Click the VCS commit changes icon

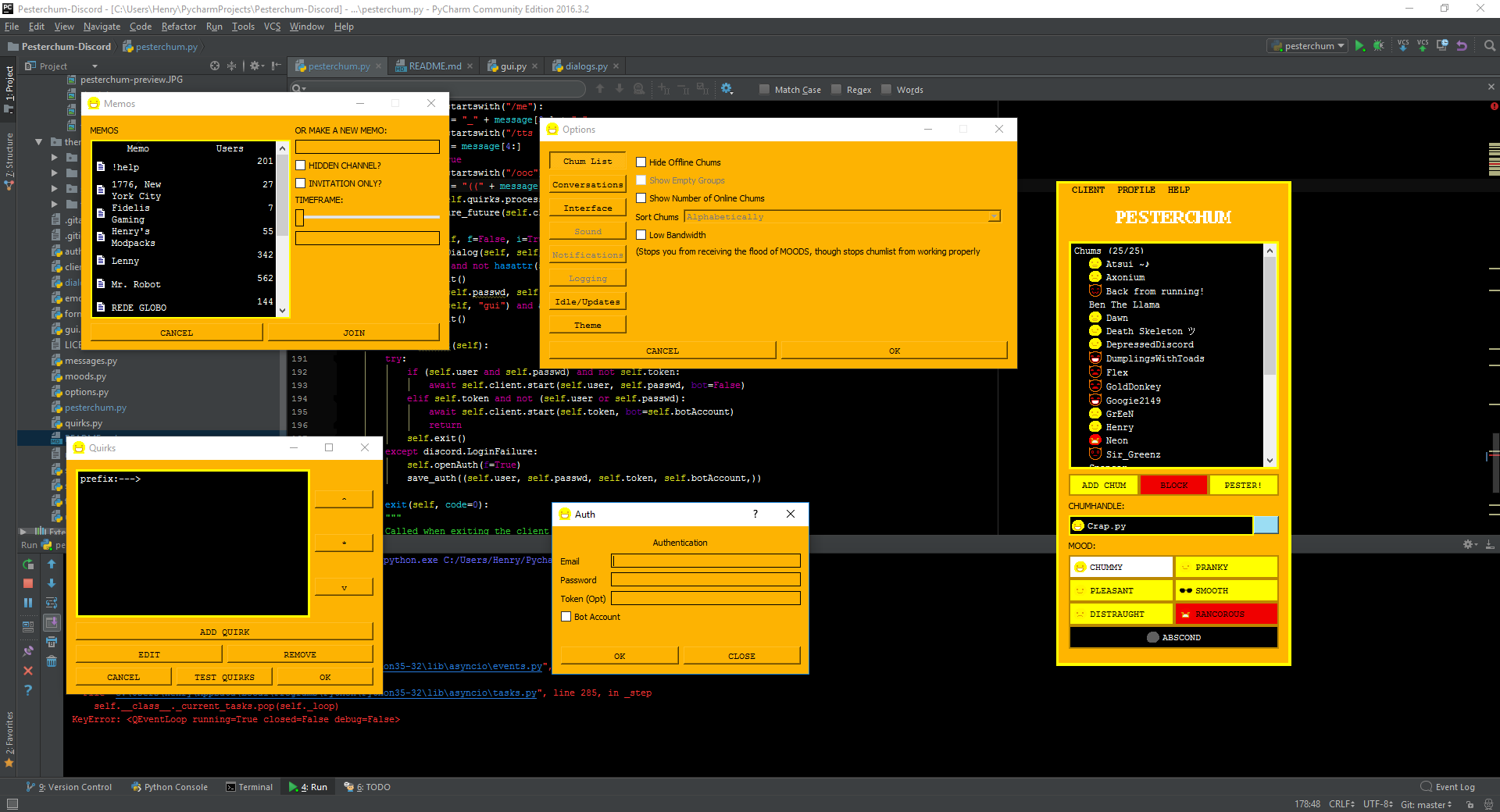pyautogui.click(x=1423, y=45)
